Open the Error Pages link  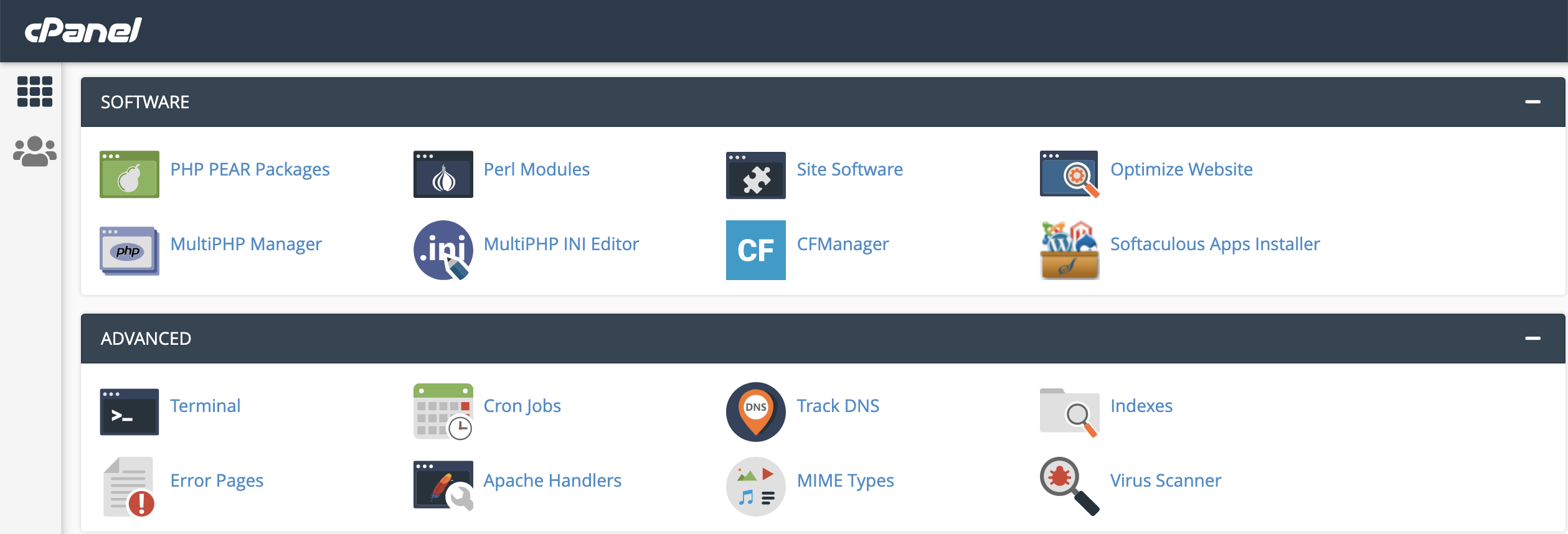tap(217, 480)
